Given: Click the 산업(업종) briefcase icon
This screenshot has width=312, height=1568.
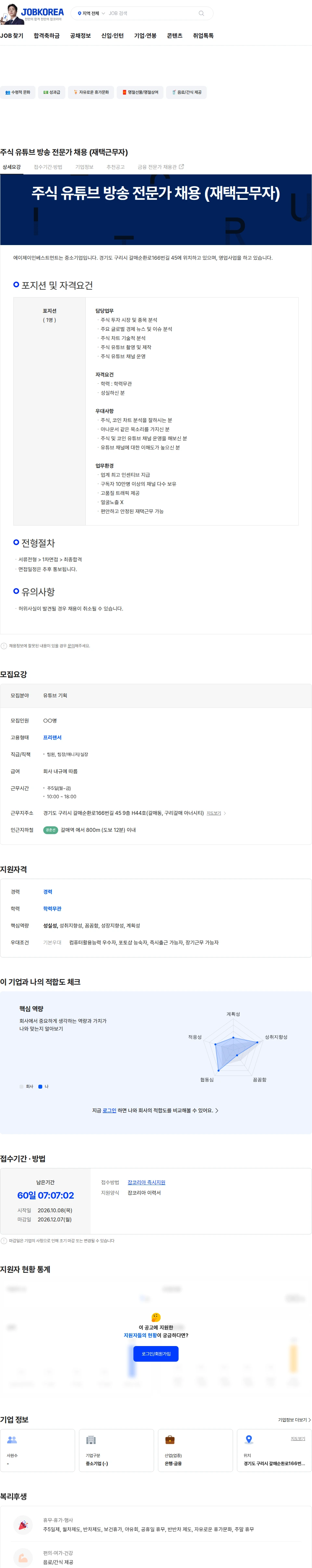Looking at the screenshot, I should click(x=170, y=1440).
